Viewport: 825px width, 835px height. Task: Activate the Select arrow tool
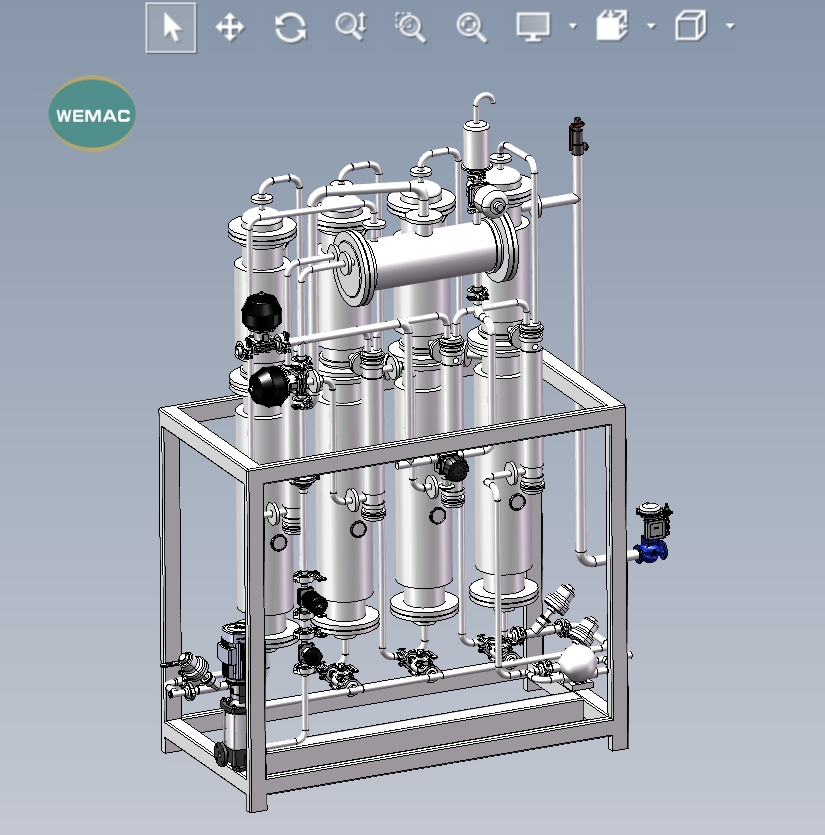point(170,28)
